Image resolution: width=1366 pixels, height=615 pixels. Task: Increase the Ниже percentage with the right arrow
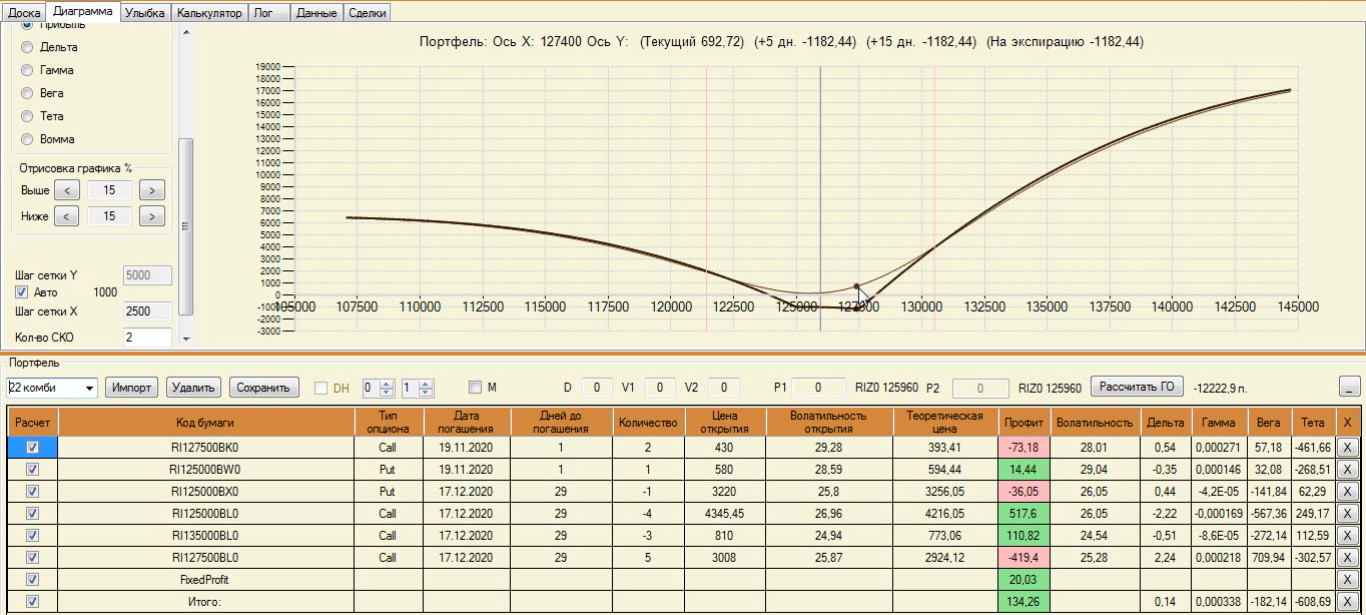coord(151,216)
